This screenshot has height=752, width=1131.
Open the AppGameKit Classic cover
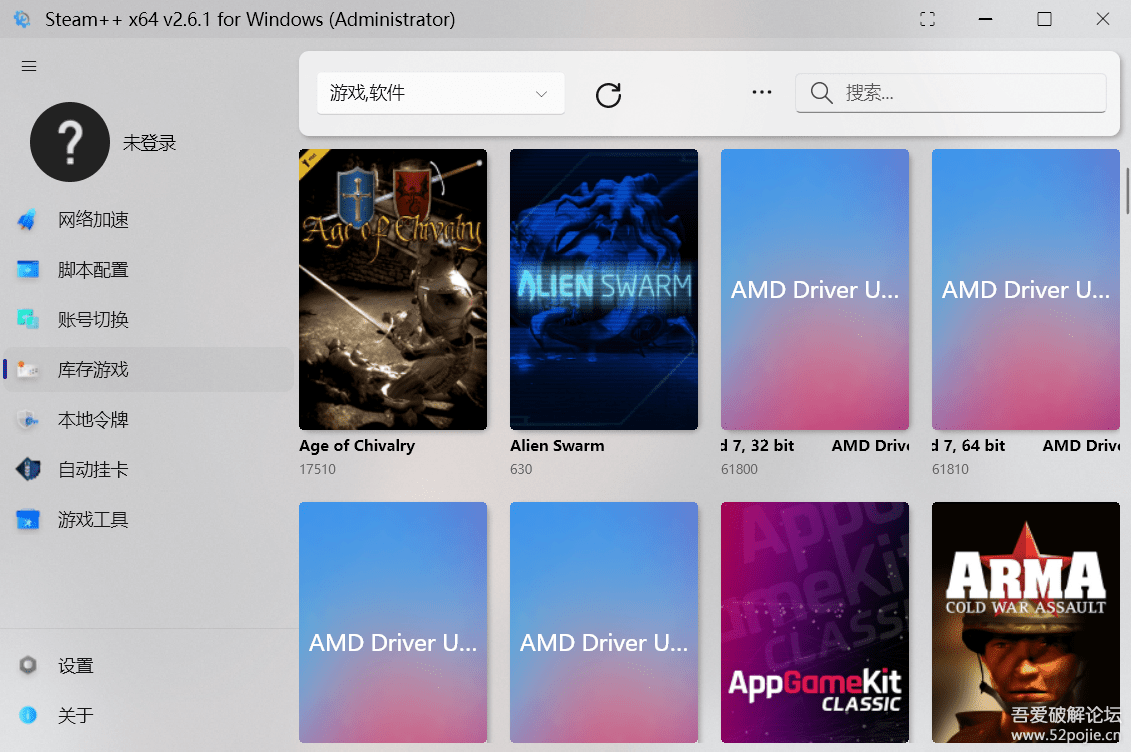(x=815, y=622)
